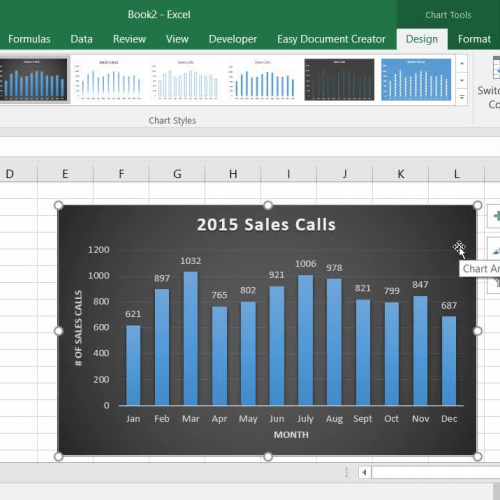Click the Oct label on horizontal axis
The height and width of the screenshot is (500, 500).
[391, 419]
